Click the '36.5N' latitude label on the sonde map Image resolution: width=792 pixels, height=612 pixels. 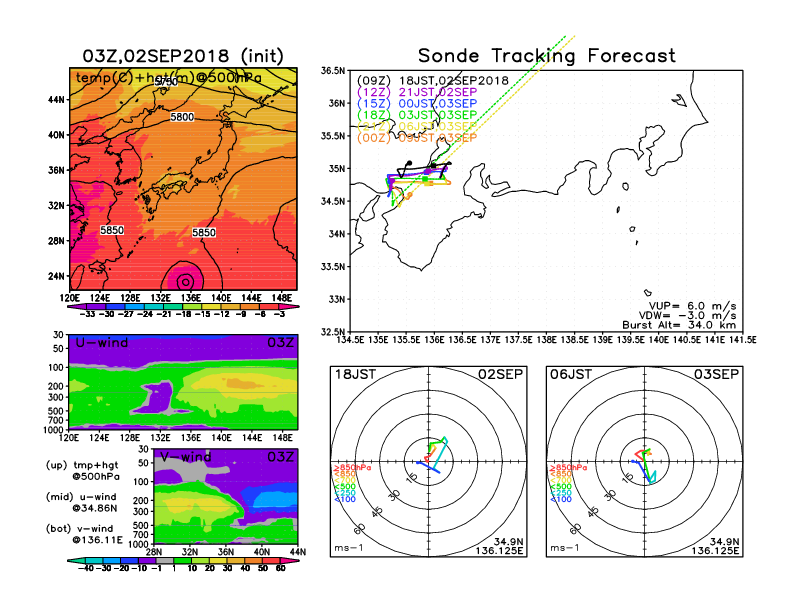[x=333, y=71]
